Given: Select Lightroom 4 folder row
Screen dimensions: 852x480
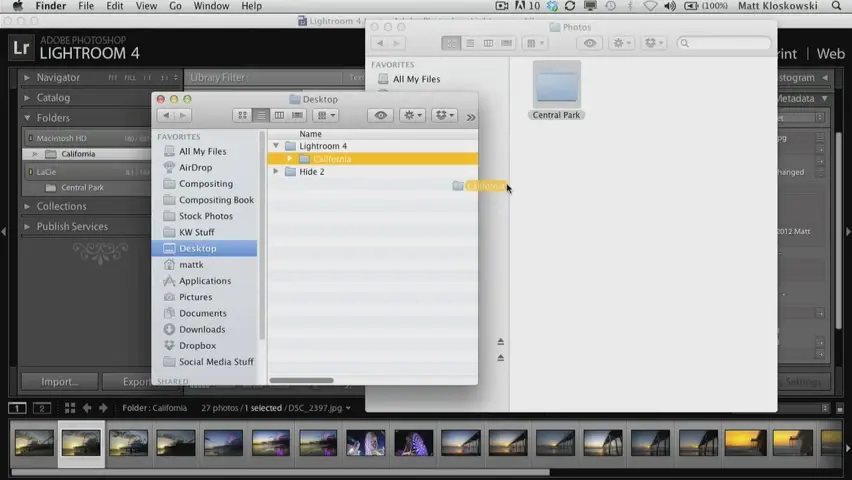Looking at the screenshot, I should (x=373, y=146).
